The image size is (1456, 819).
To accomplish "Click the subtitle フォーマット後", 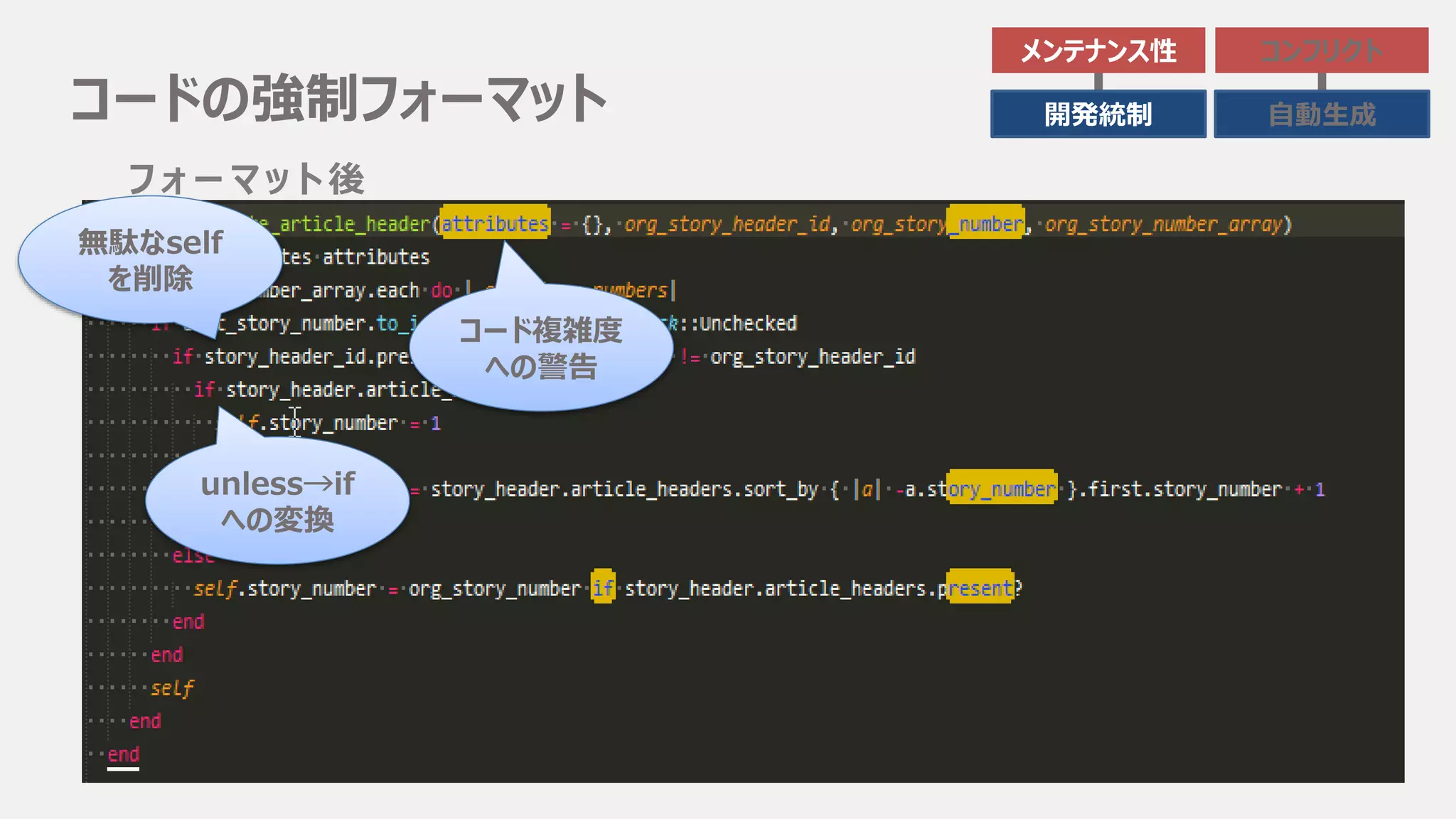I will tap(246, 178).
